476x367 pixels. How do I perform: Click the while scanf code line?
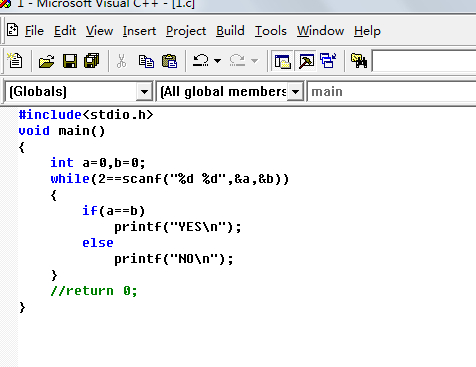click(x=170, y=179)
